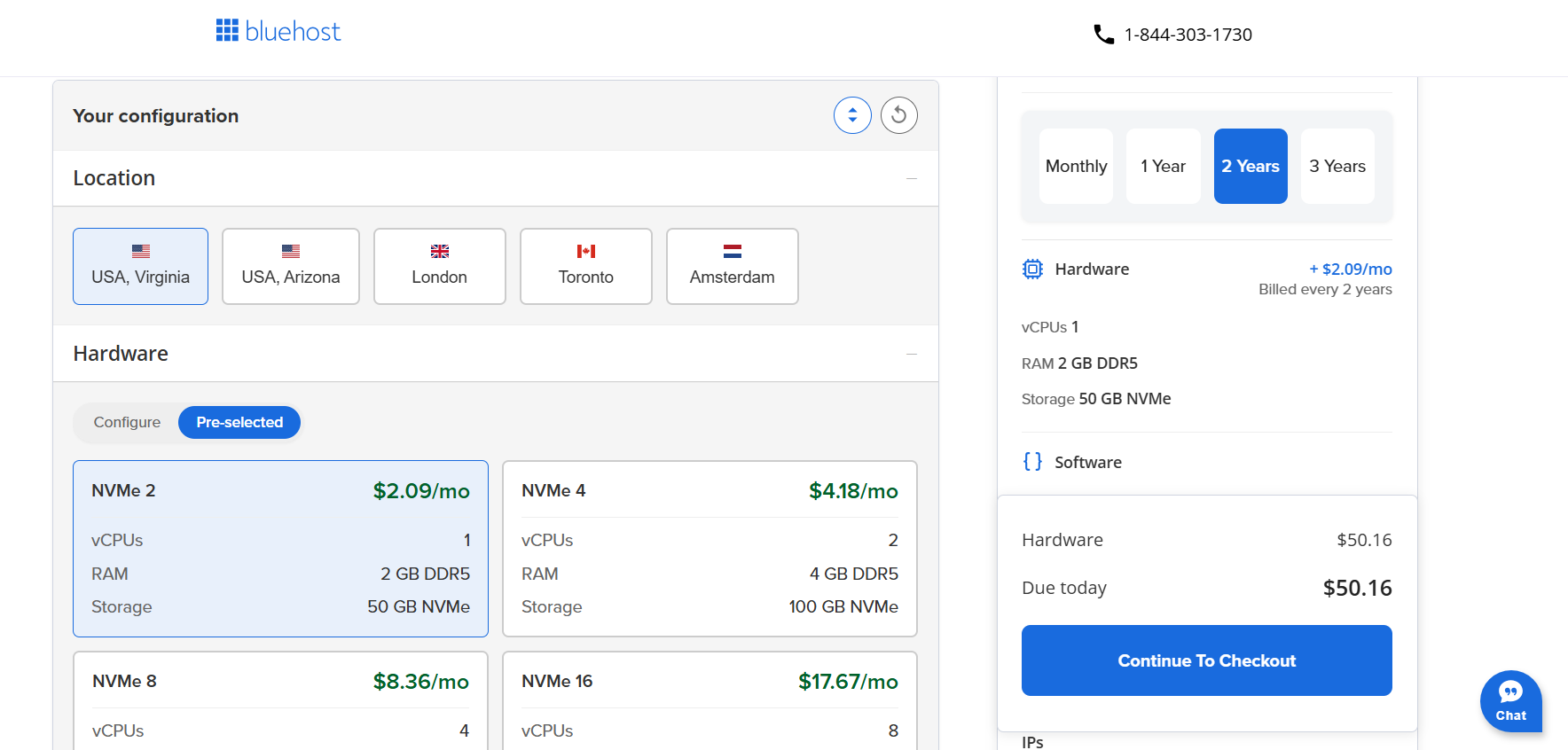Choose Toronto as server location
Viewport: 1568px width, 750px height.
pos(586,266)
